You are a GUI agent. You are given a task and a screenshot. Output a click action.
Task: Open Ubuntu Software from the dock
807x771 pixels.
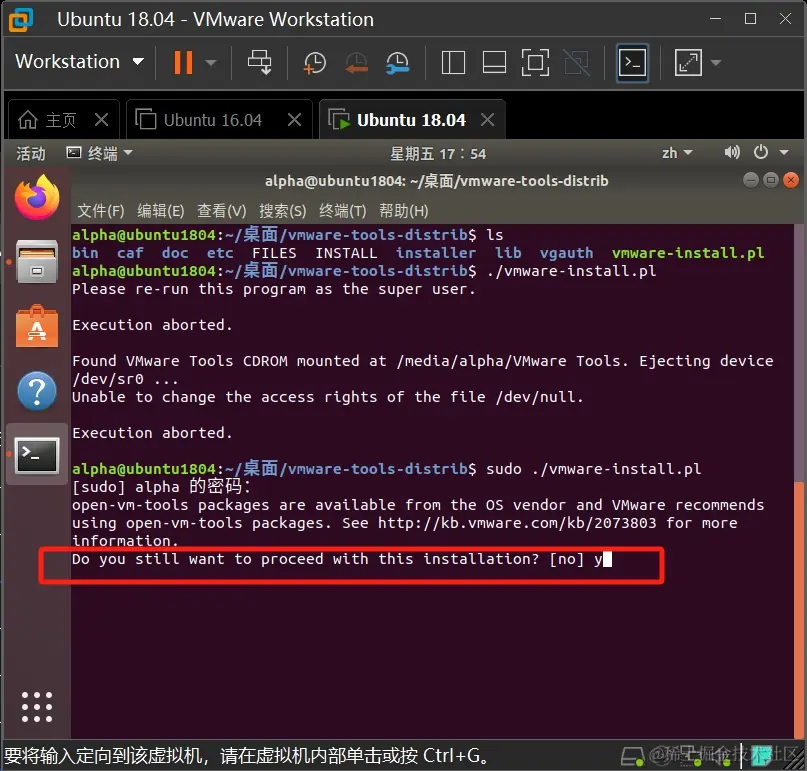37,326
